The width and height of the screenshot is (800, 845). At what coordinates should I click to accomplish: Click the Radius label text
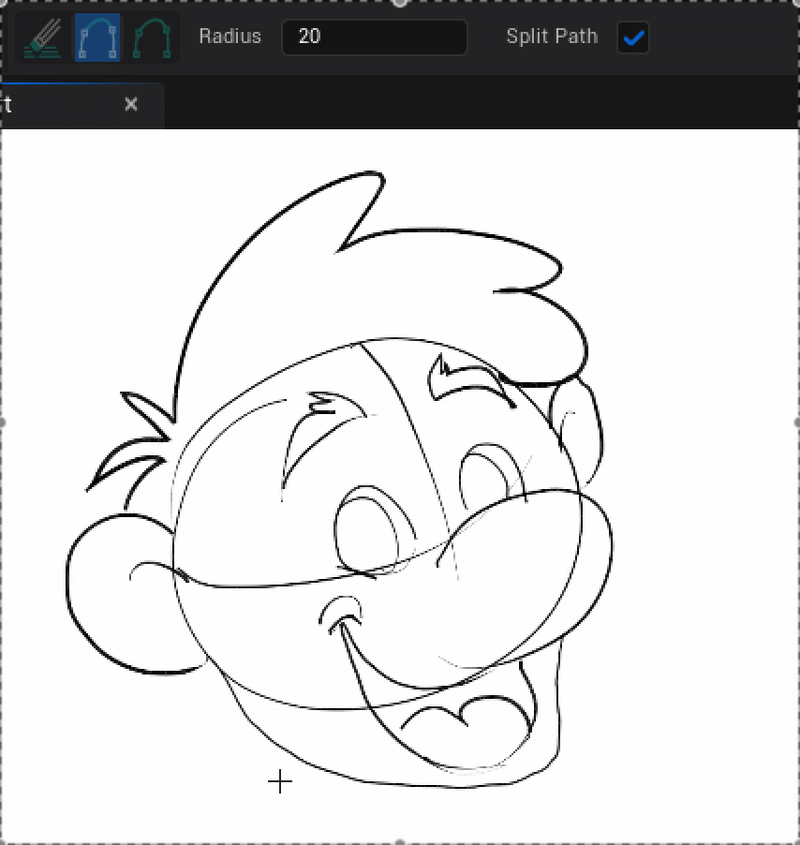231,37
